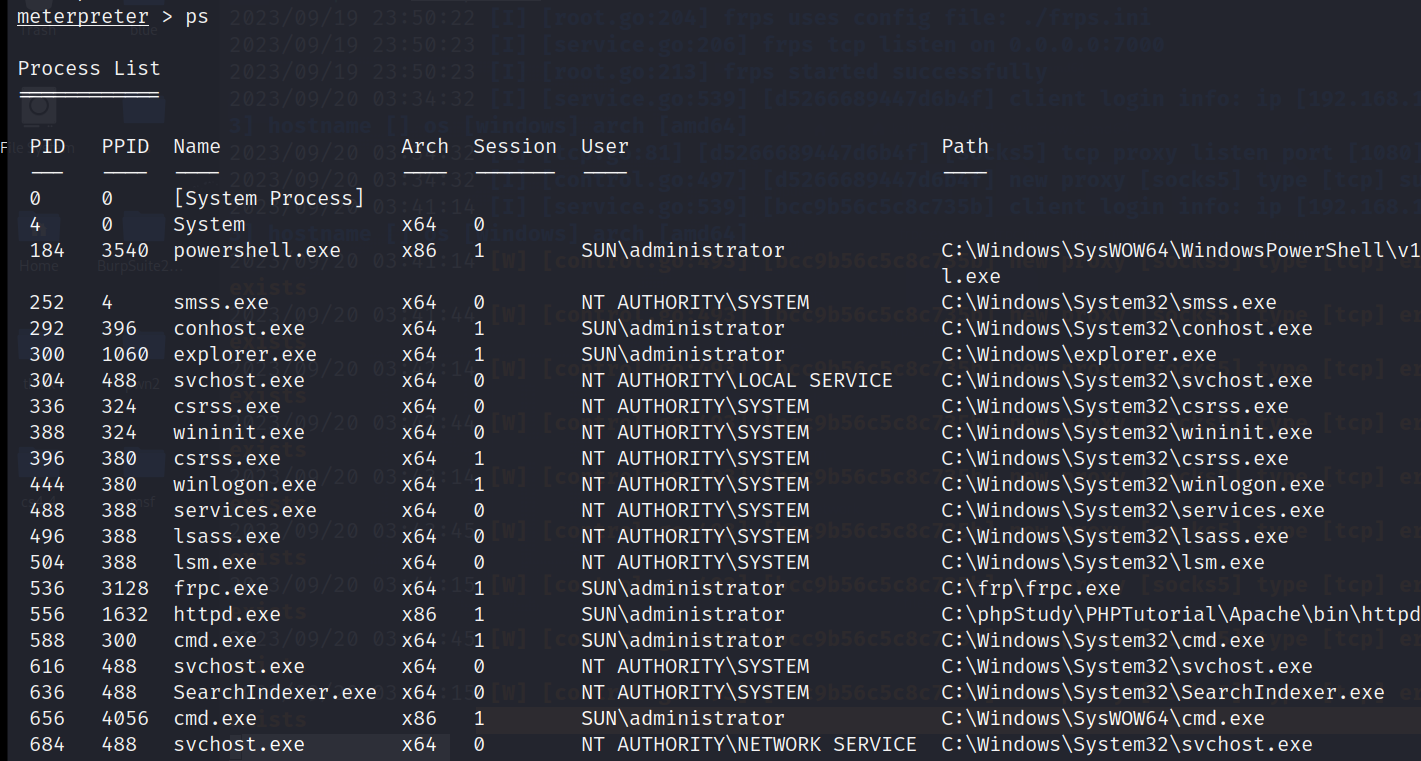The width and height of the screenshot is (1421, 761).
Task: Click the csrss.exe name in PID 336 row
Action: coord(227,406)
